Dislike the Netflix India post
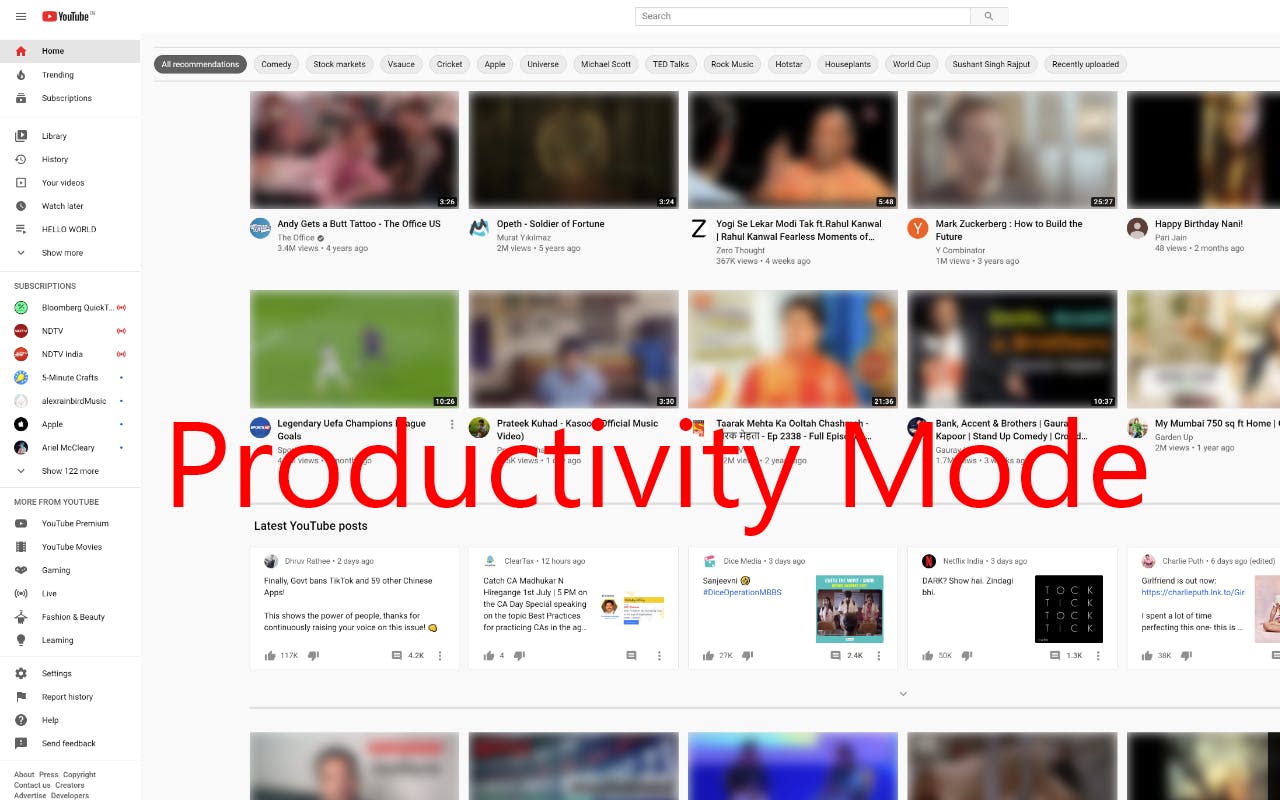1280x800 pixels. 966,656
